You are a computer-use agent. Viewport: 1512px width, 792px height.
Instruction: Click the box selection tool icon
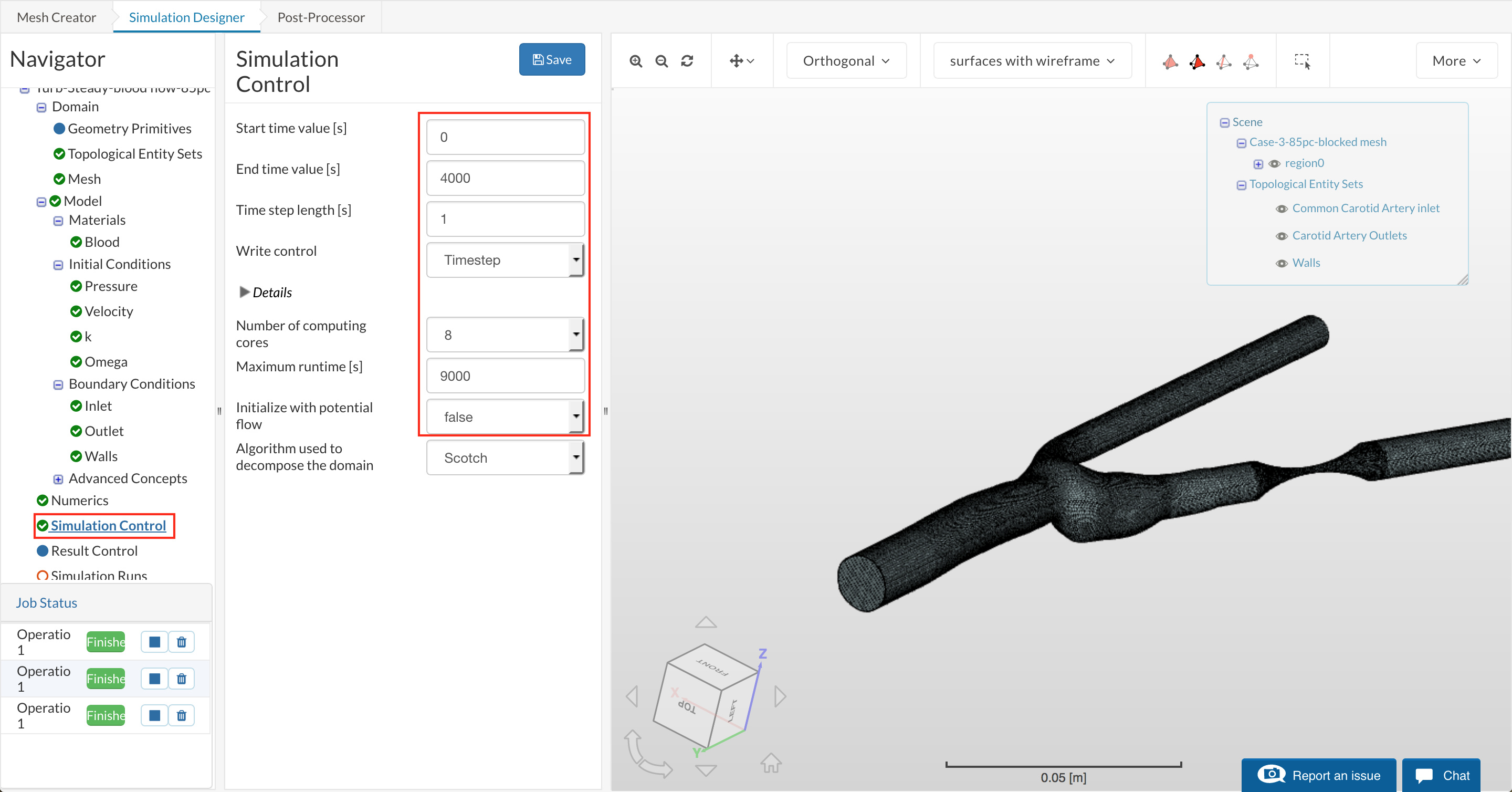(1302, 61)
